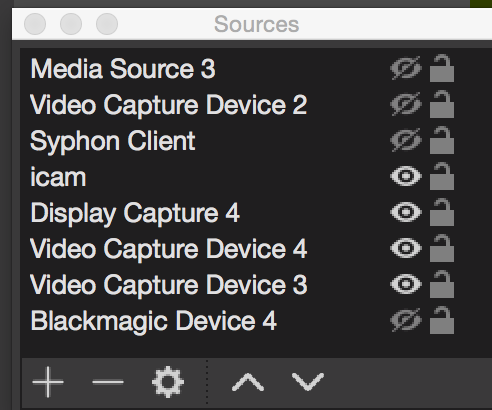Move source down with down arrow

(308, 382)
